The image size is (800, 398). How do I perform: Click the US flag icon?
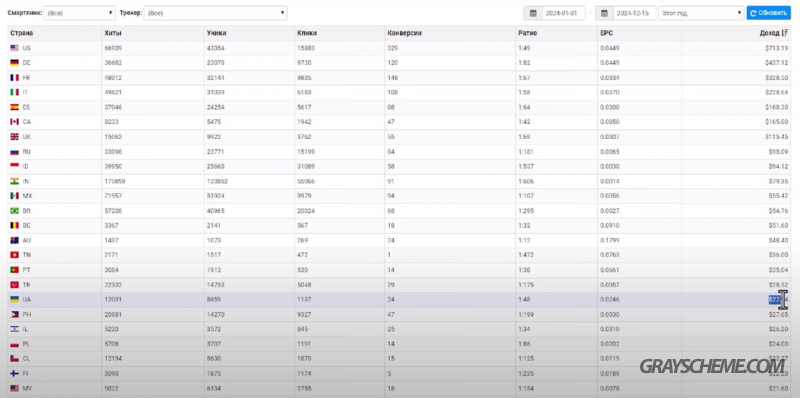pyautogui.click(x=14, y=48)
